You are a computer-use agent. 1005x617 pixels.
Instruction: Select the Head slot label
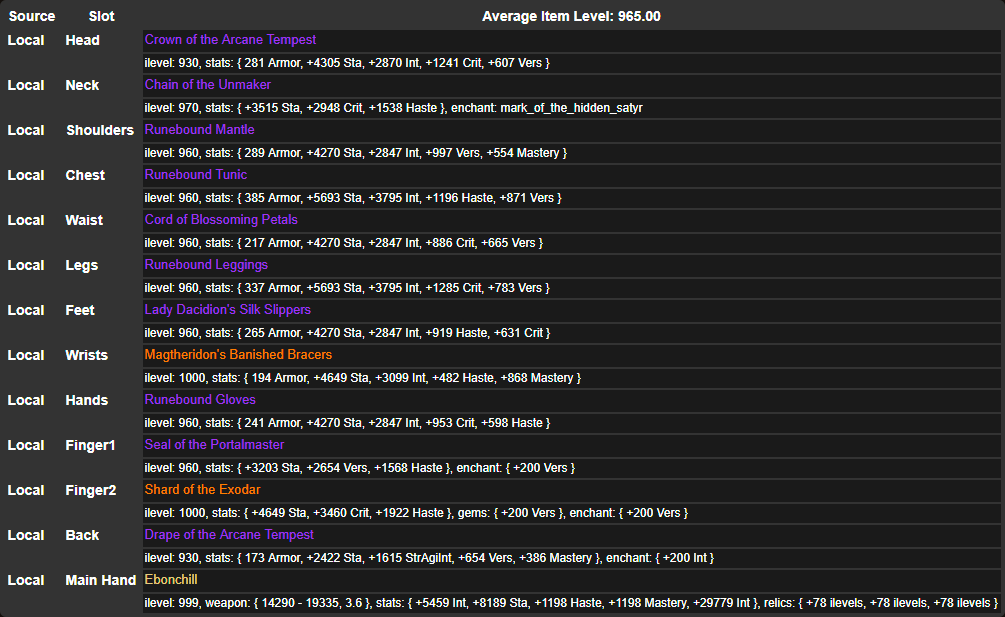point(83,40)
